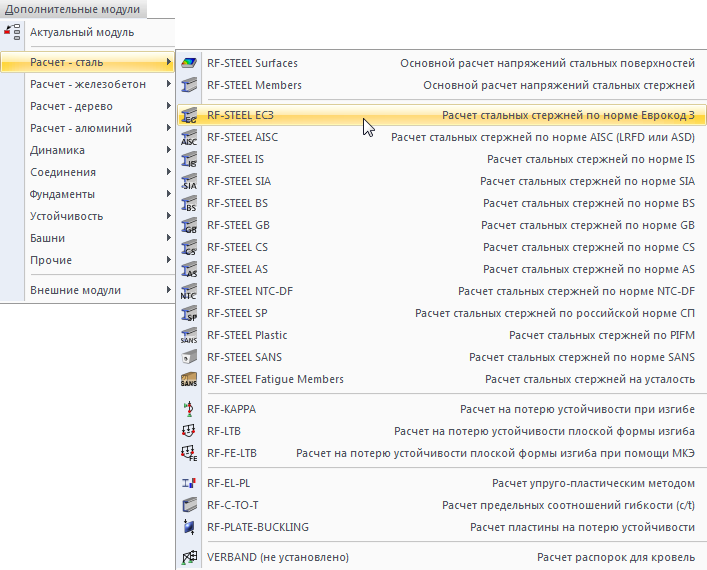
Task: Click the VERBAND module icon
Action: pos(189,558)
